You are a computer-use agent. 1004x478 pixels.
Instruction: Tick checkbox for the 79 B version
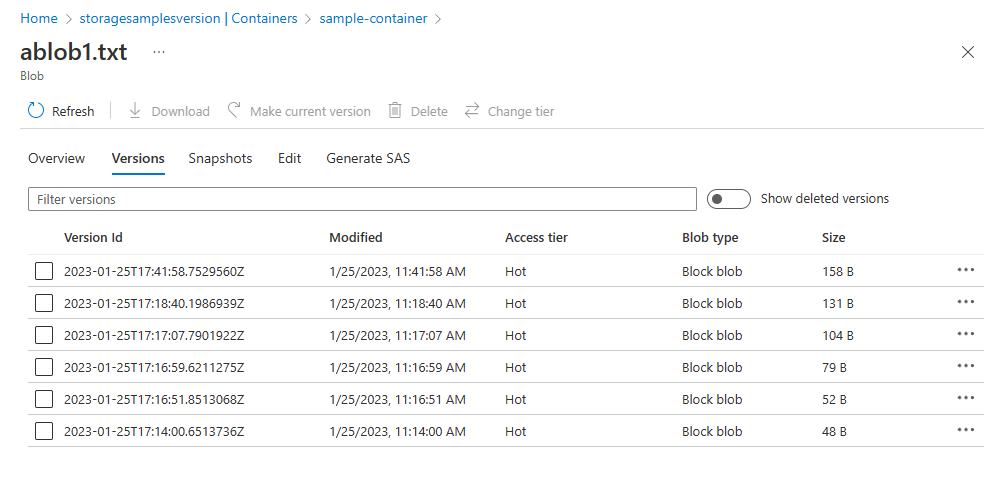tap(43, 367)
